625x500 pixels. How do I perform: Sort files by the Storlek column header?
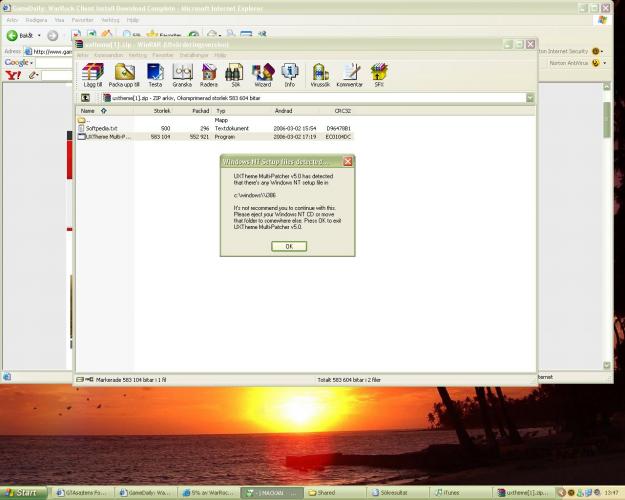pyautogui.click(x=161, y=111)
